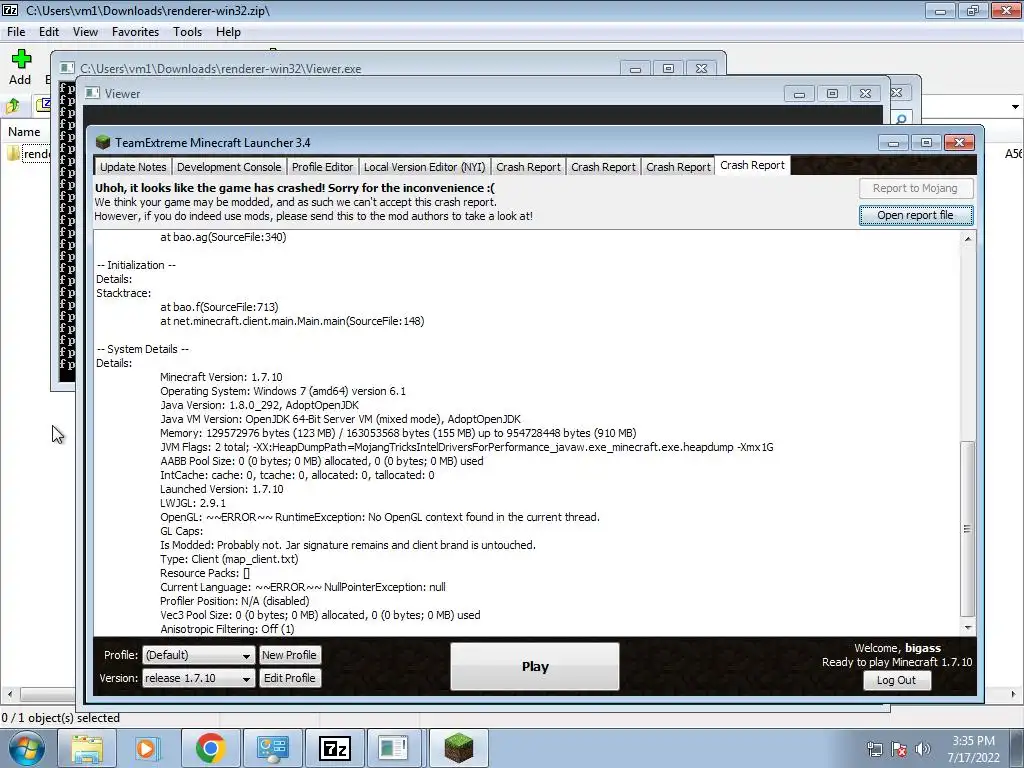Click the volume speaker tray icon

tap(923, 749)
